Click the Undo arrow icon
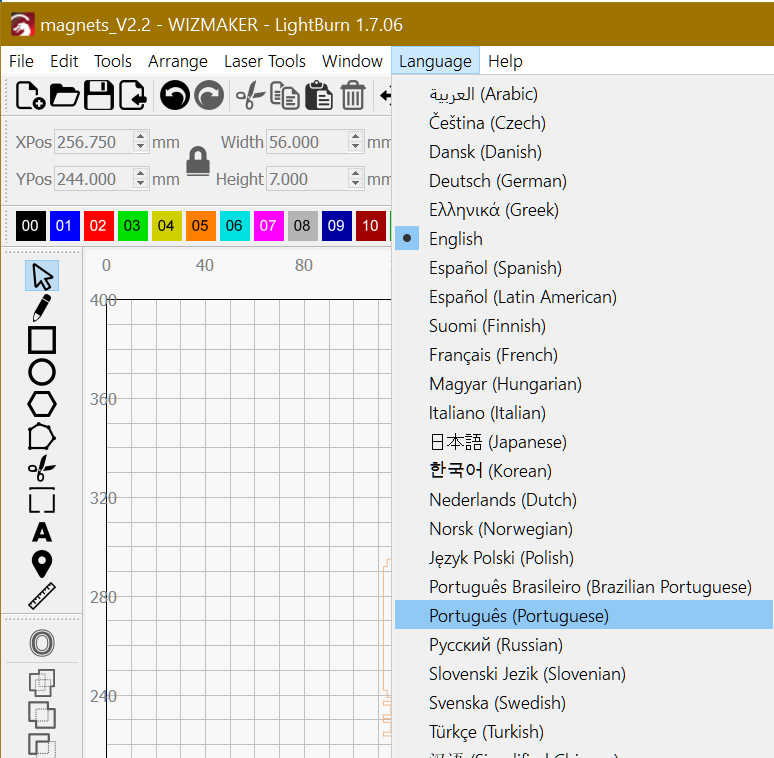This screenshot has height=758, width=774. click(x=175, y=95)
